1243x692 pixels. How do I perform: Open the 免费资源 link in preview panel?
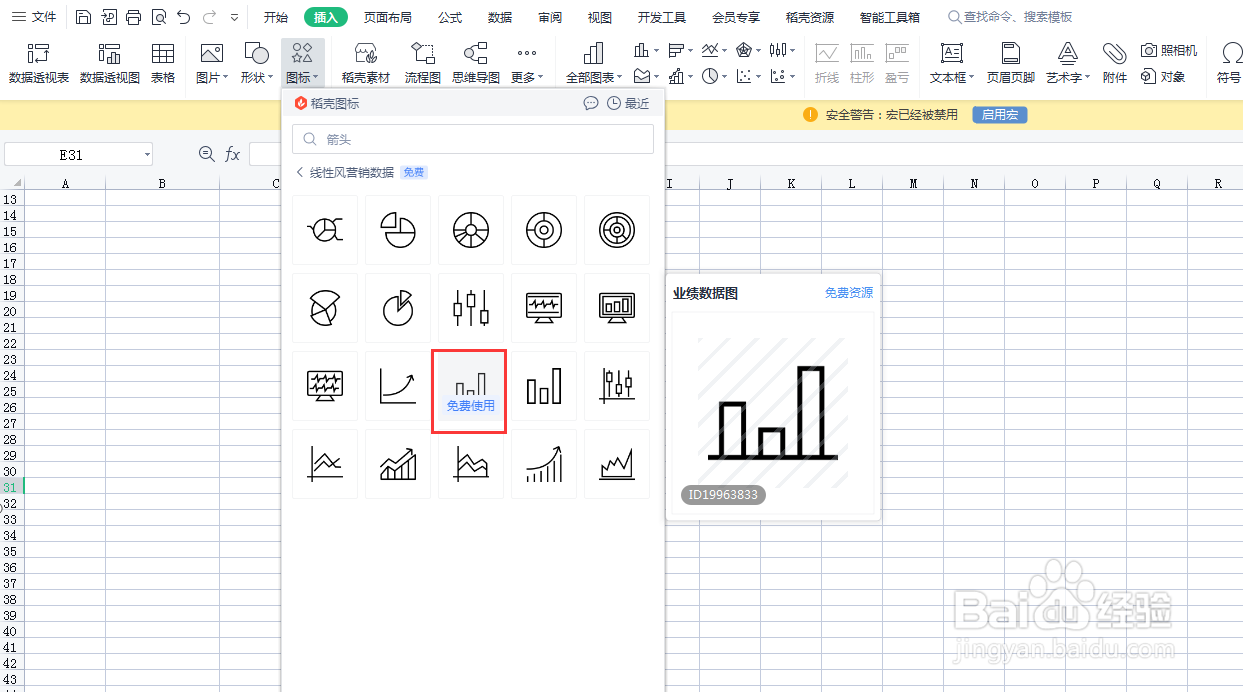[x=849, y=292]
